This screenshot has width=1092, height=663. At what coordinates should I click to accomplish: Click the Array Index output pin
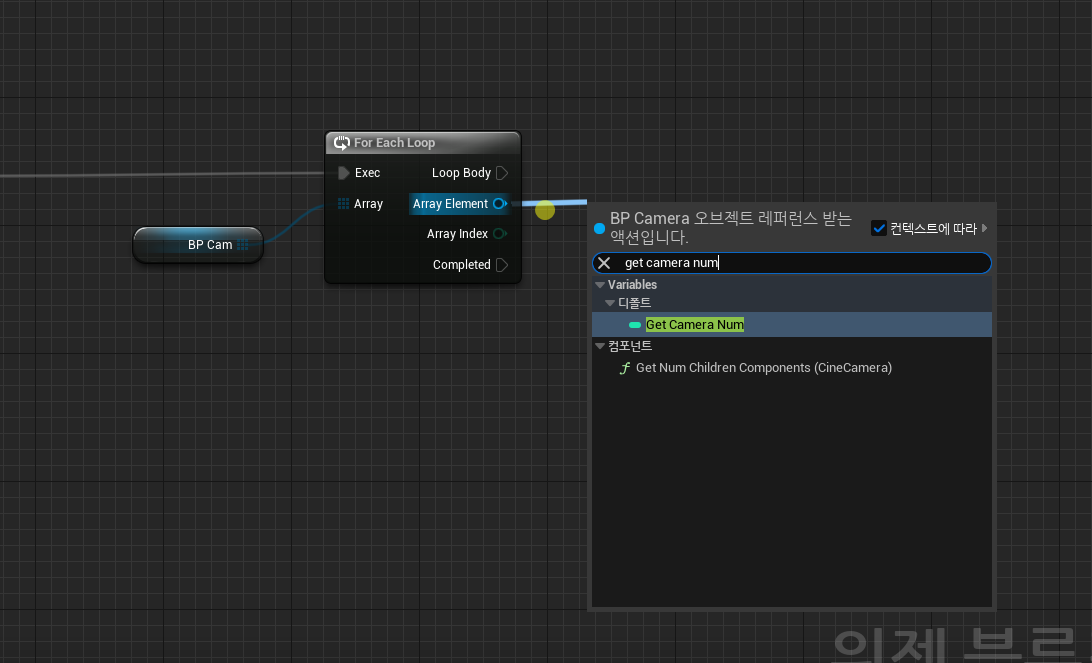[x=499, y=233]
